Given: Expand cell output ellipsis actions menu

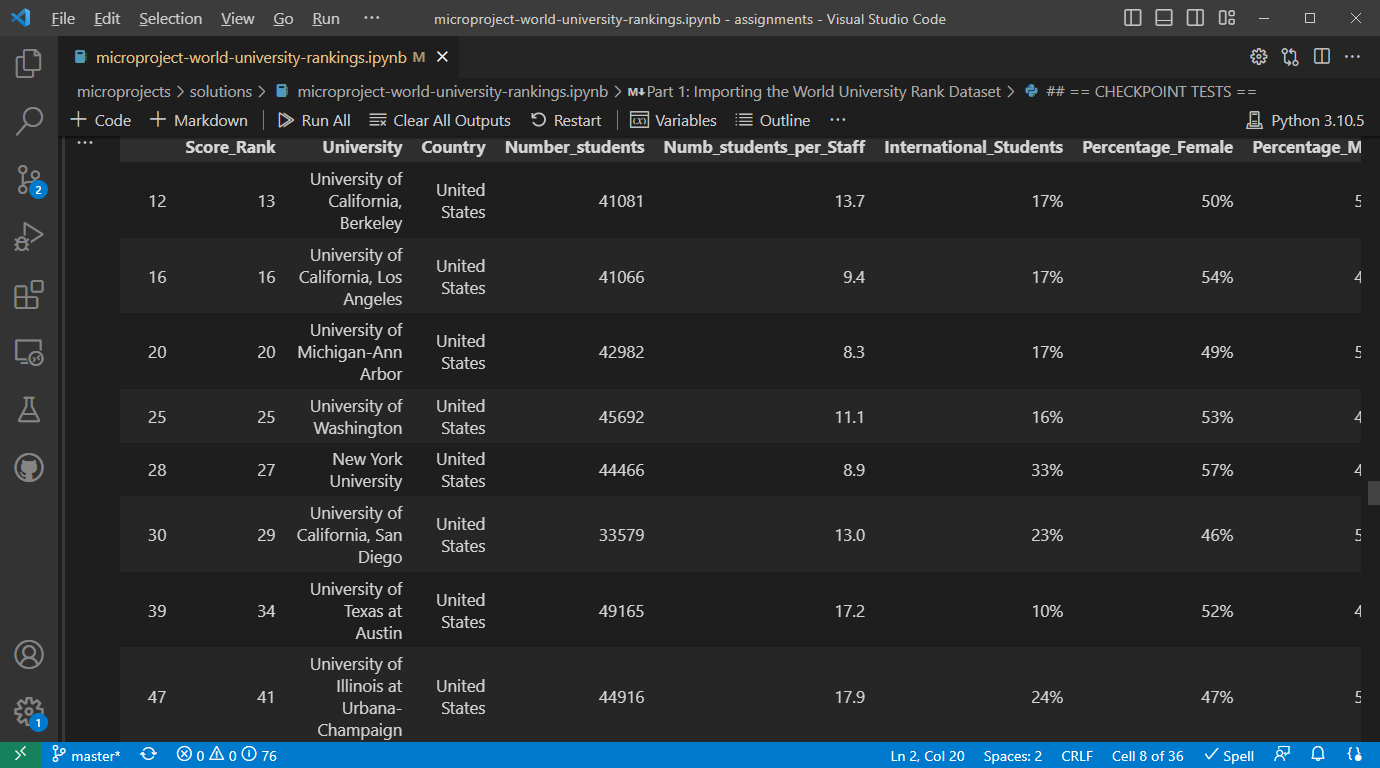Looking at the screenshot, I should 84,143.
